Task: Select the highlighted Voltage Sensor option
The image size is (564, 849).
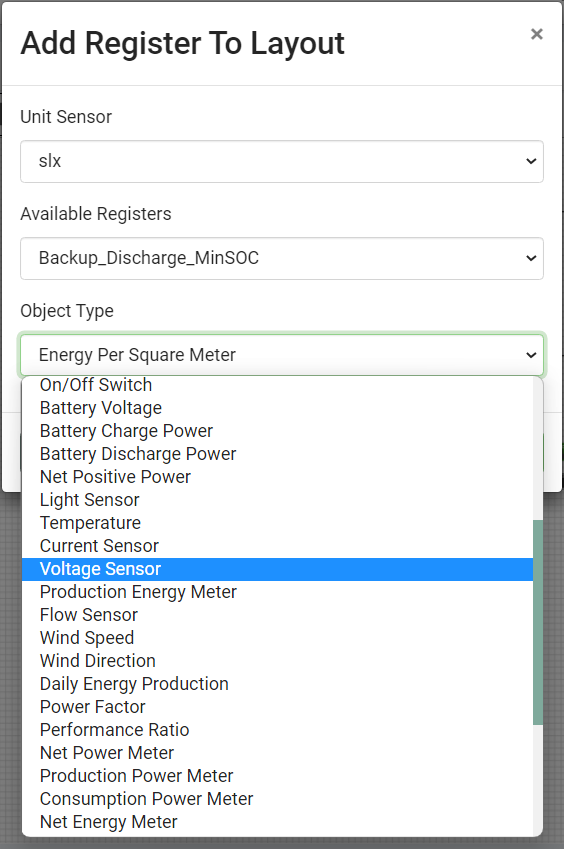Action: (278, 569)
